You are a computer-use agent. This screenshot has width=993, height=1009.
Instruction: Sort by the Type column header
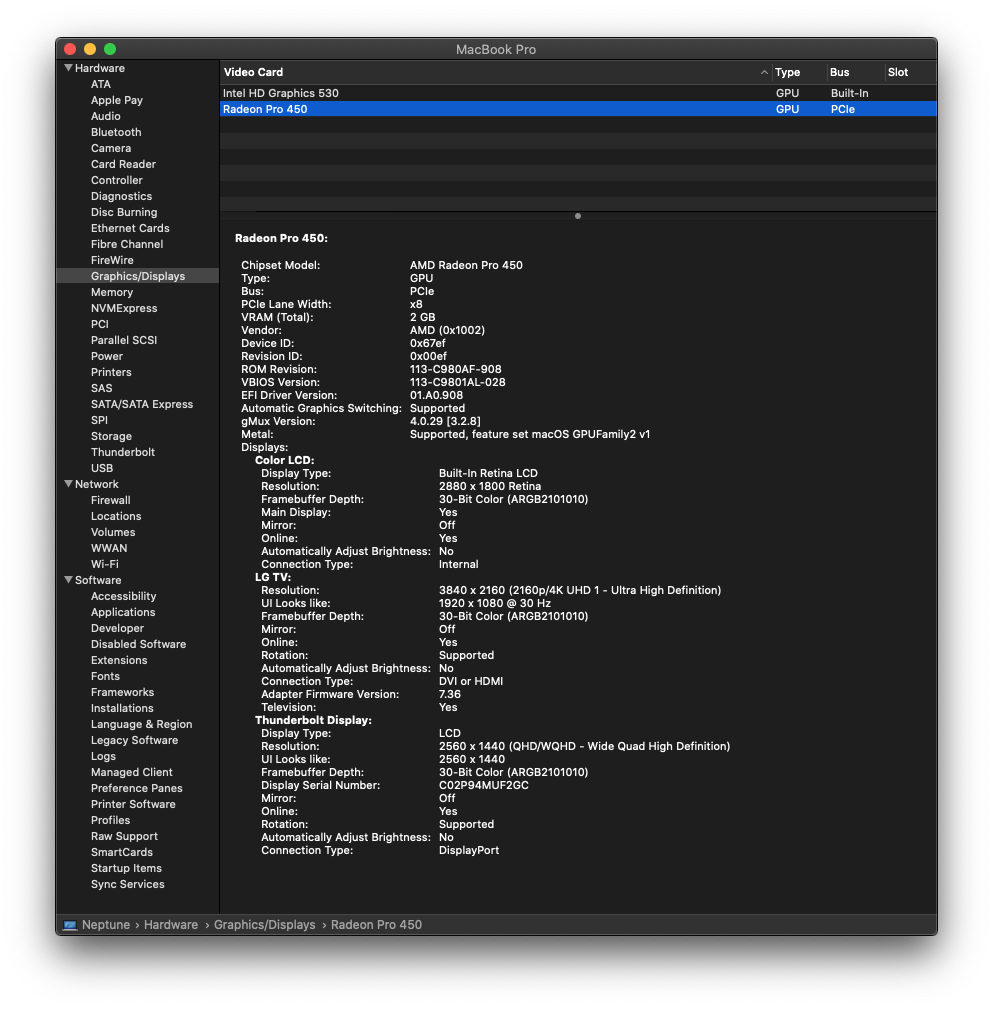point(787,72)
